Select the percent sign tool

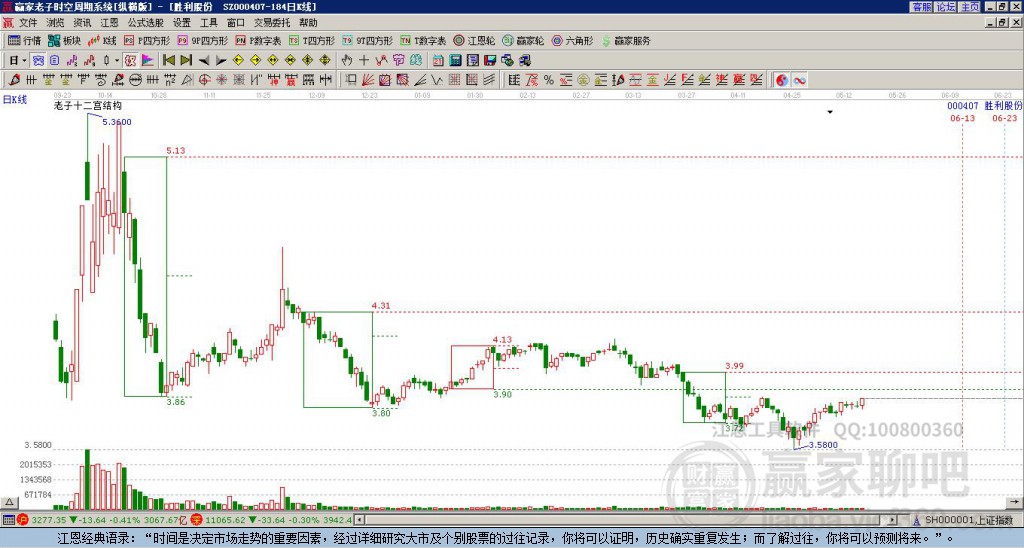coord(549,80)
